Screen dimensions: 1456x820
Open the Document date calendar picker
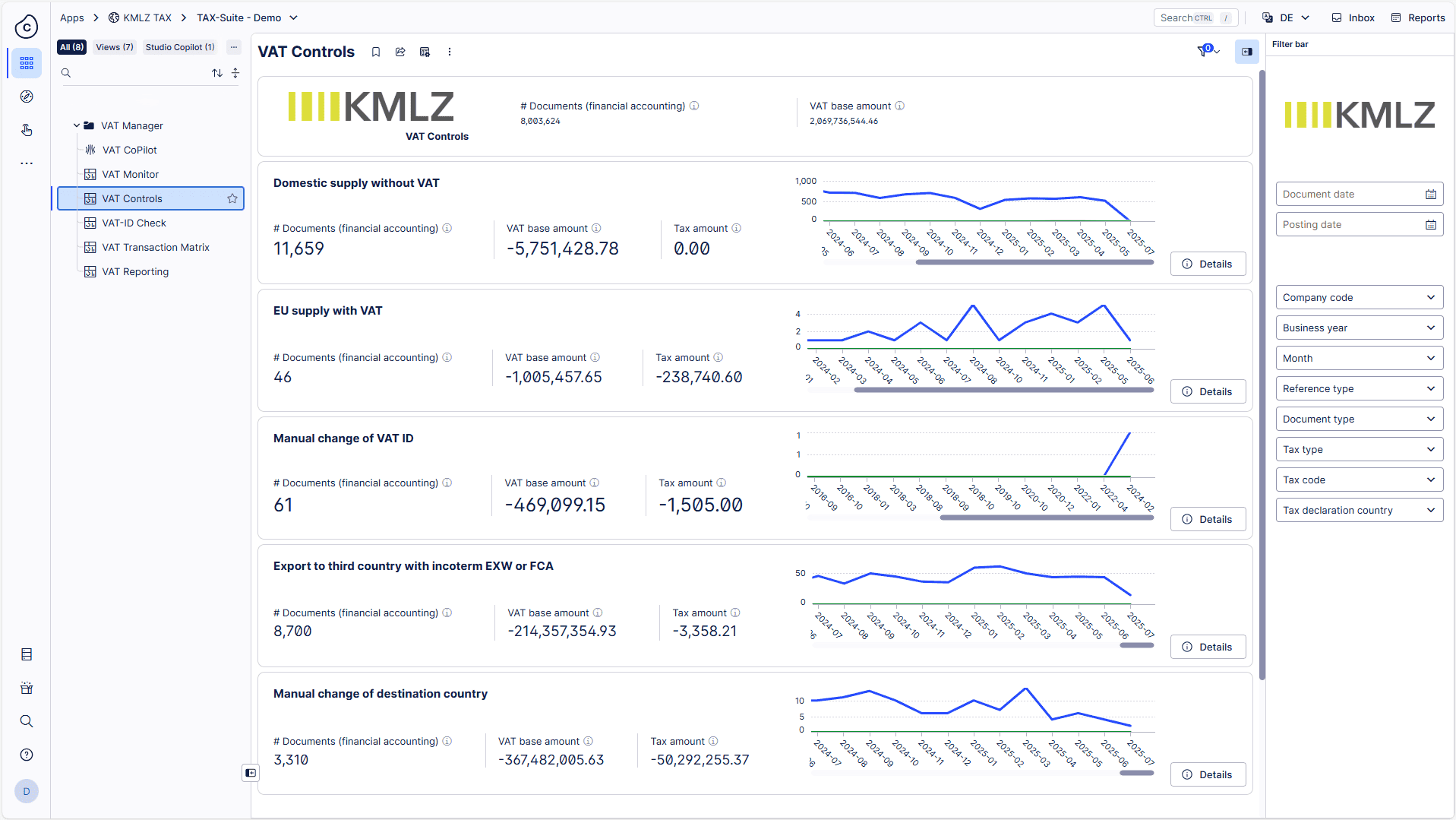[x=1430, y=195]
